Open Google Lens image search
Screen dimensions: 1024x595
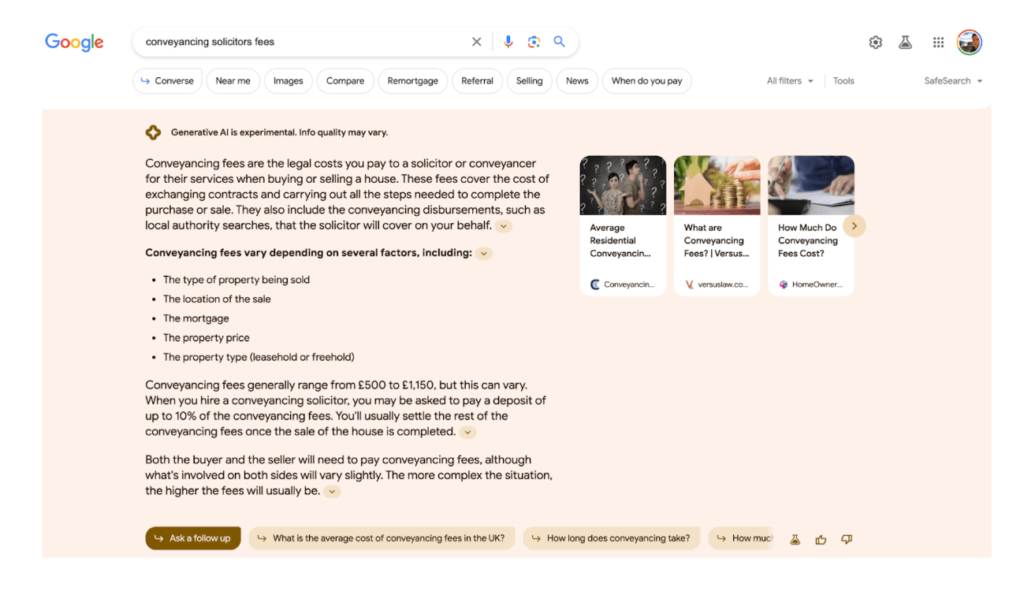coord(534,41)
